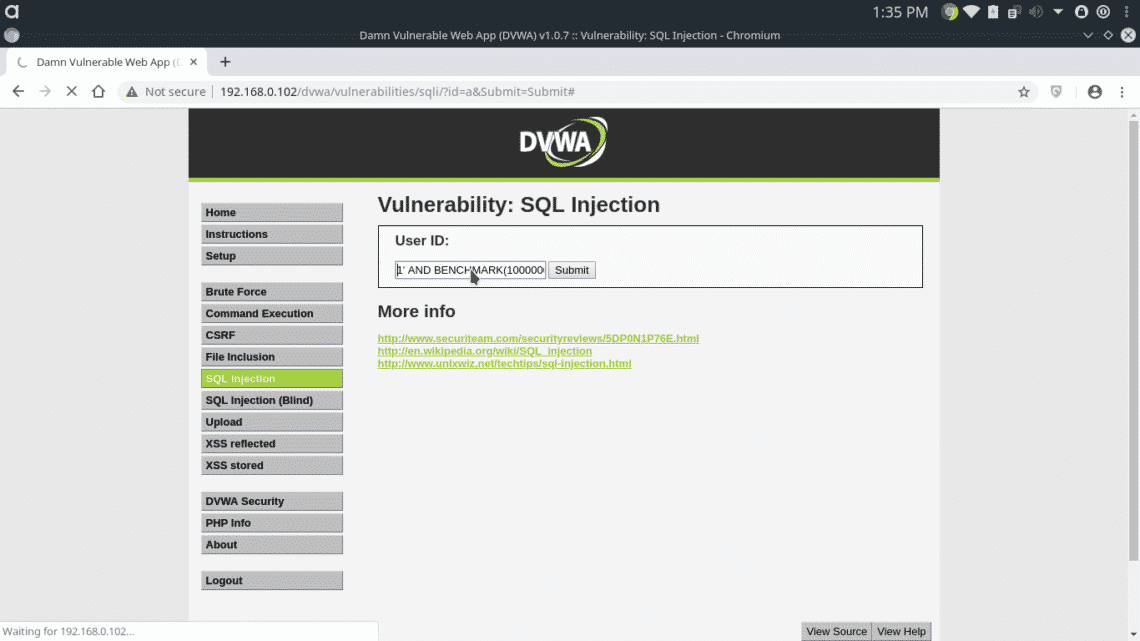Open the Wikipedia SQL_injection link
This screenshot has height=641, width=1140.
point(485,351)
